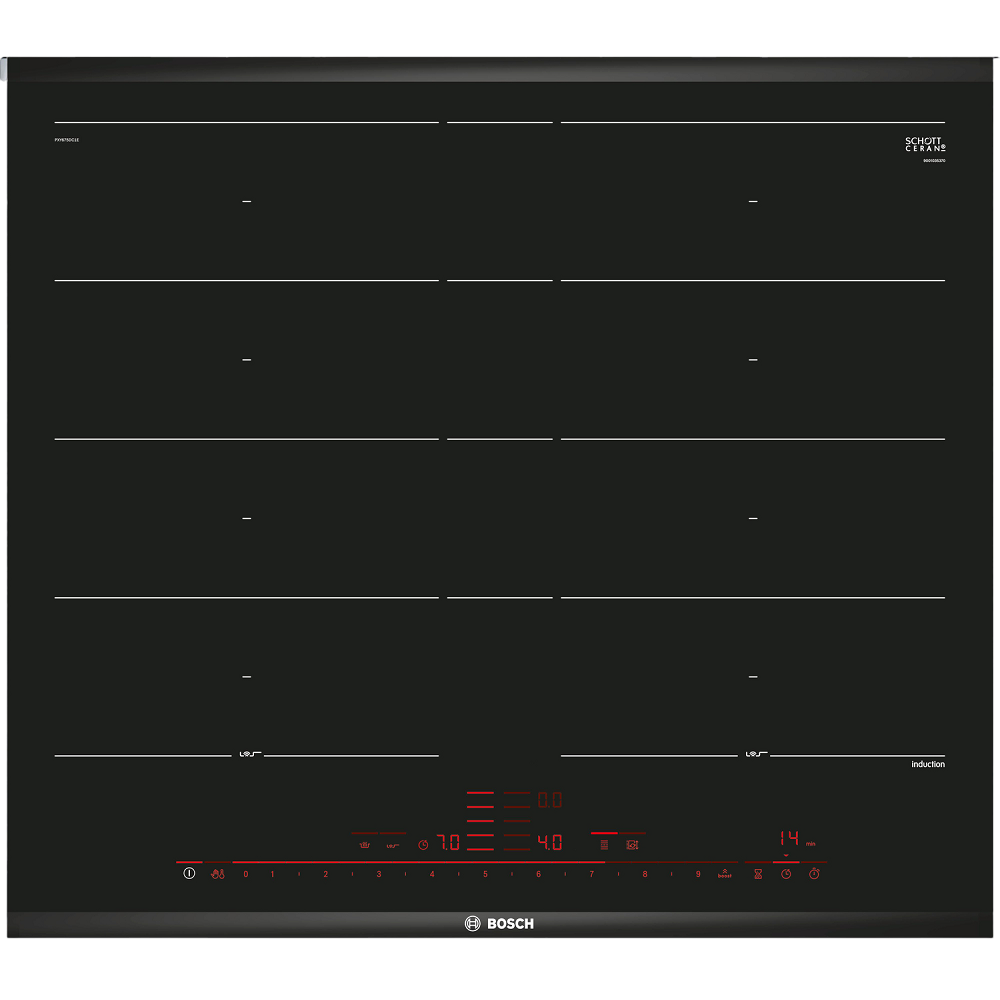
Task: Select the left zone showing 7.0
Action: (x=448, y=842)
